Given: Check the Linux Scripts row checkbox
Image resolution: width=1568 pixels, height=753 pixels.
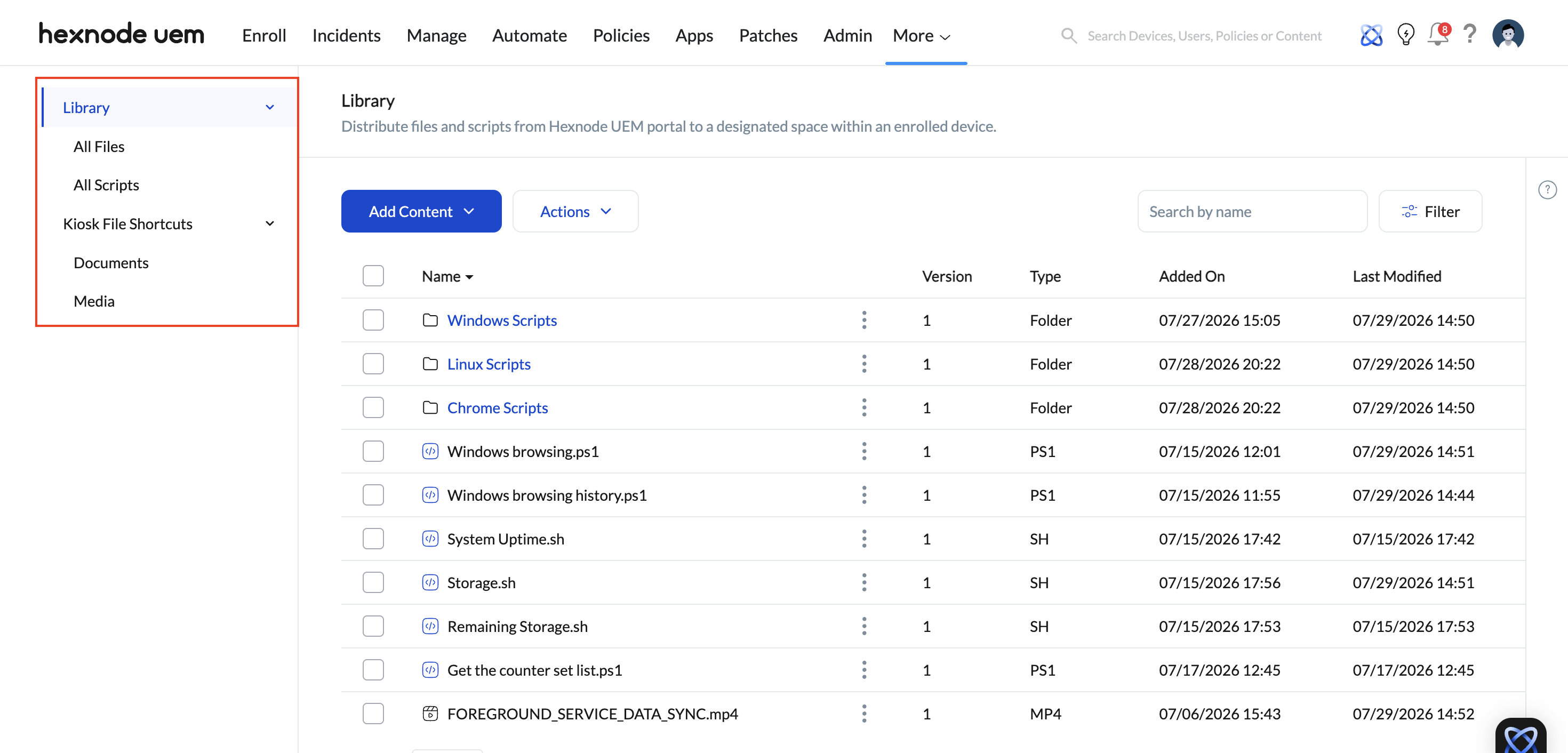Looking at the screenshot, I should pyautogui.click(x=373, y=364).
